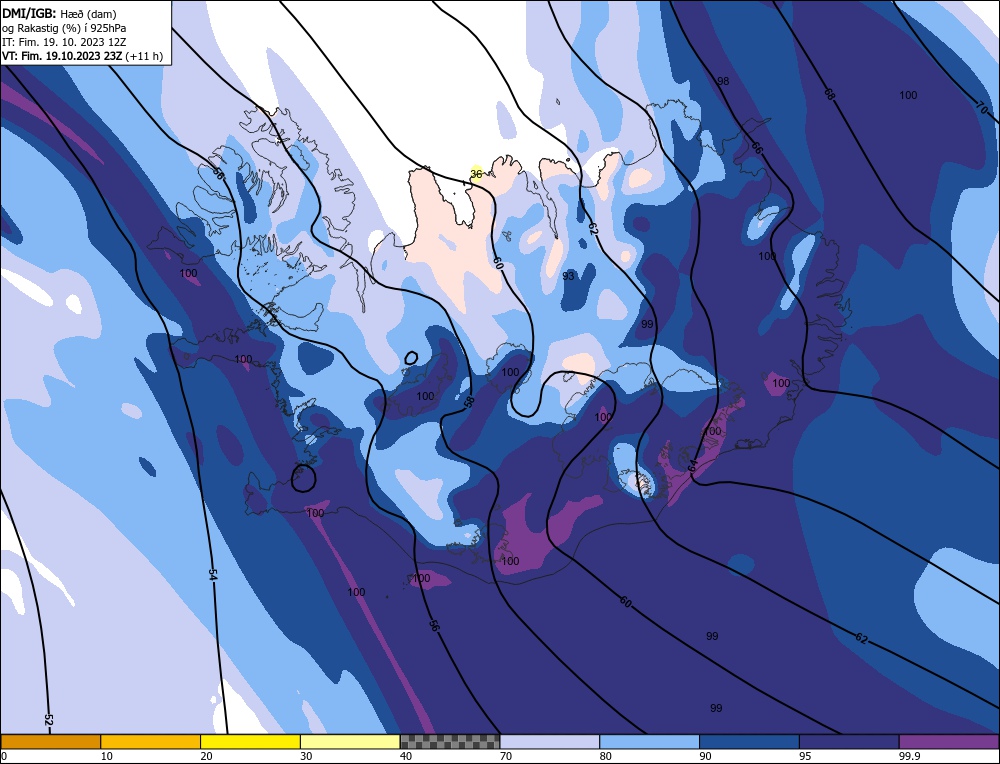Pick the lavender 70–80 legend swatch
The width and height of the screenshot is (1000, 764).
point(550,741)
